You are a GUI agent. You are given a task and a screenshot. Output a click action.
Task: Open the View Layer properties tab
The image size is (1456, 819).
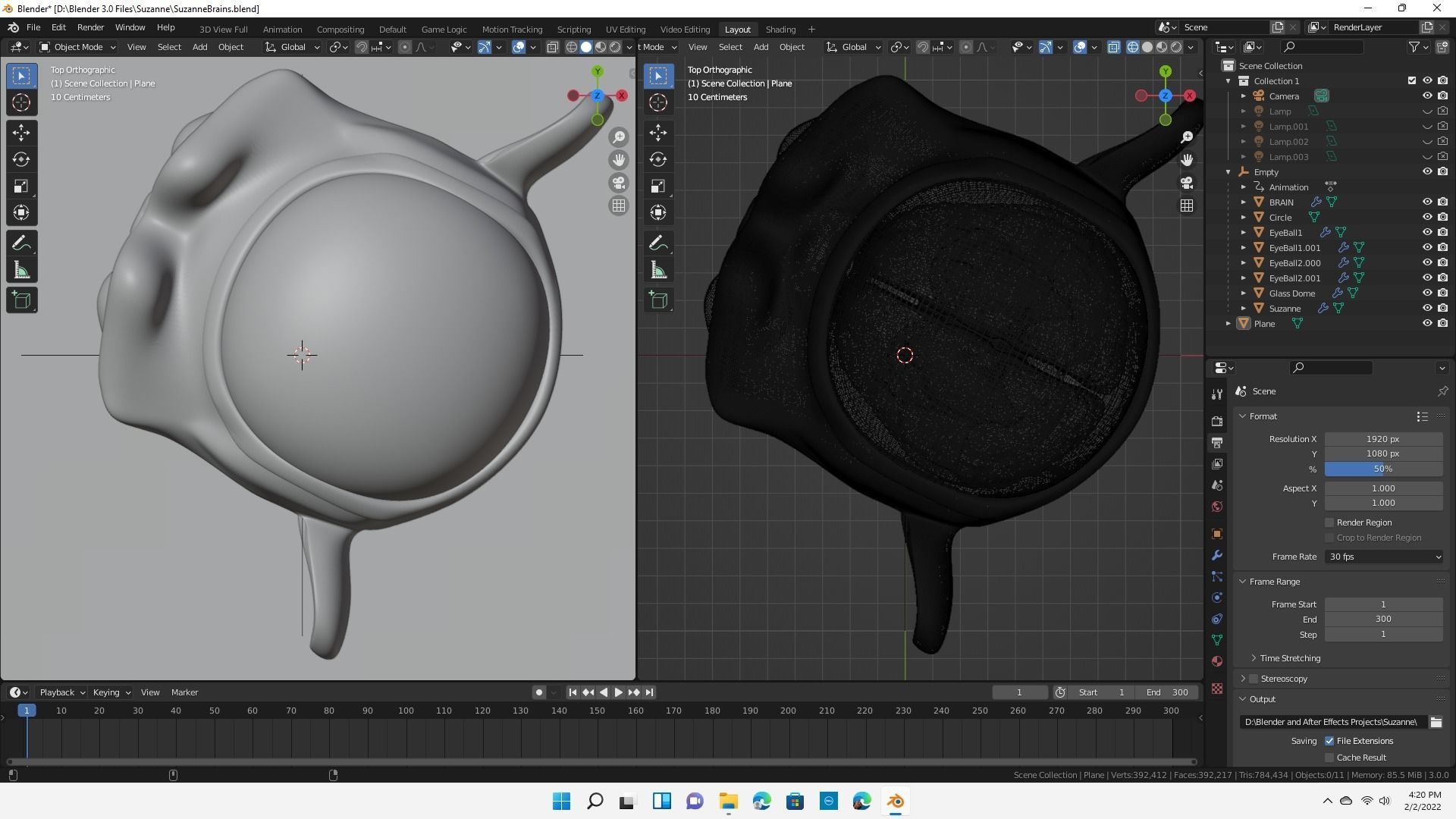1217,463
